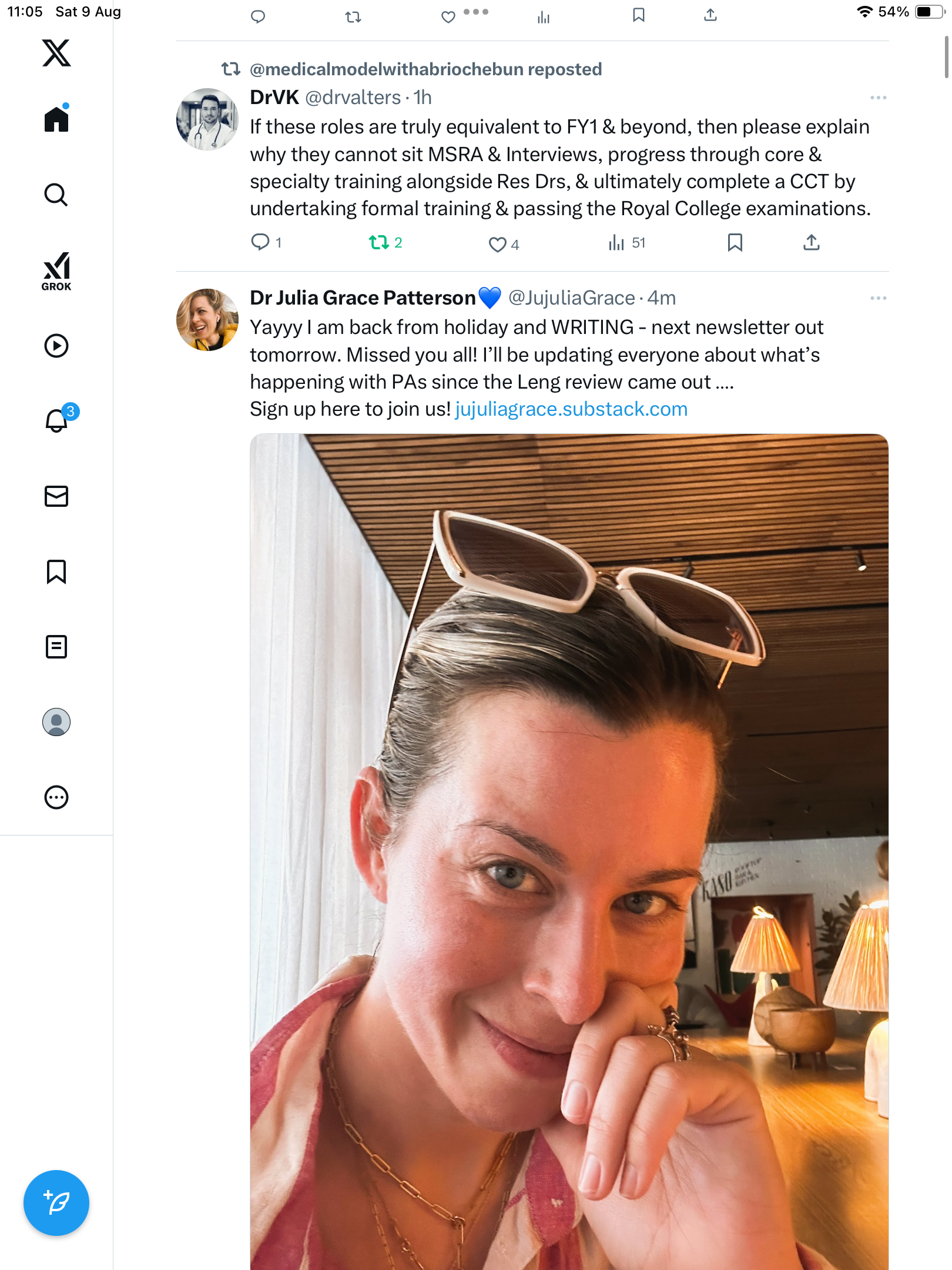This screenshot has width=952, height=1270.
Task: Open Bookmarks from the sidebar
Action: pyautogui.click(x=56, y=571)
